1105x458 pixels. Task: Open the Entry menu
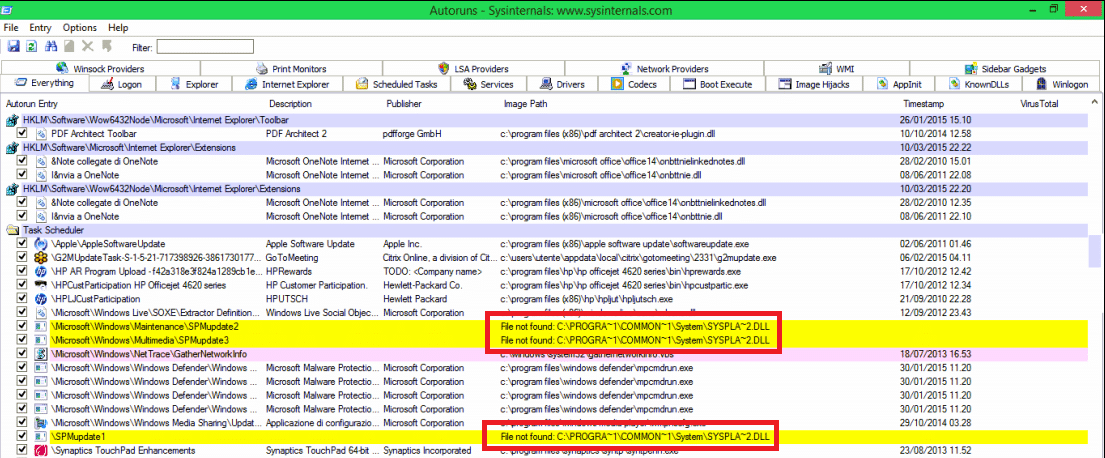(x=40, y=27)
